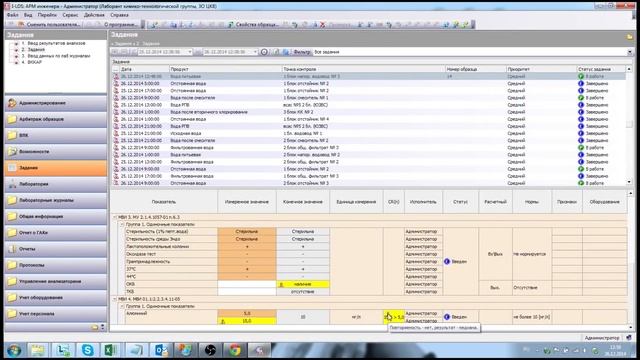Open the end date dropdown

point(255,52)
